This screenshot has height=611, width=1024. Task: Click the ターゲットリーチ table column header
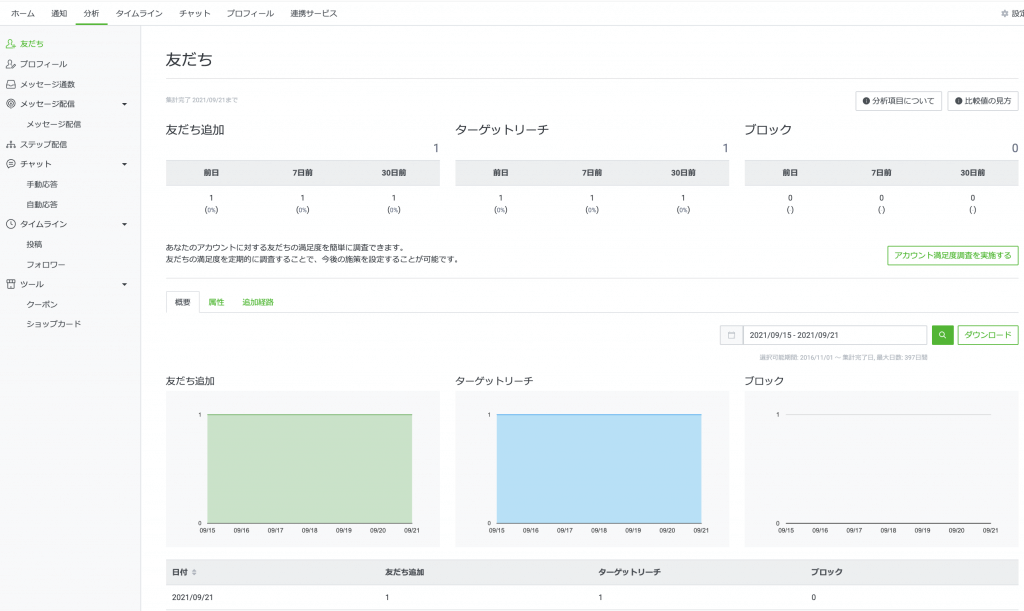(630, 572)
